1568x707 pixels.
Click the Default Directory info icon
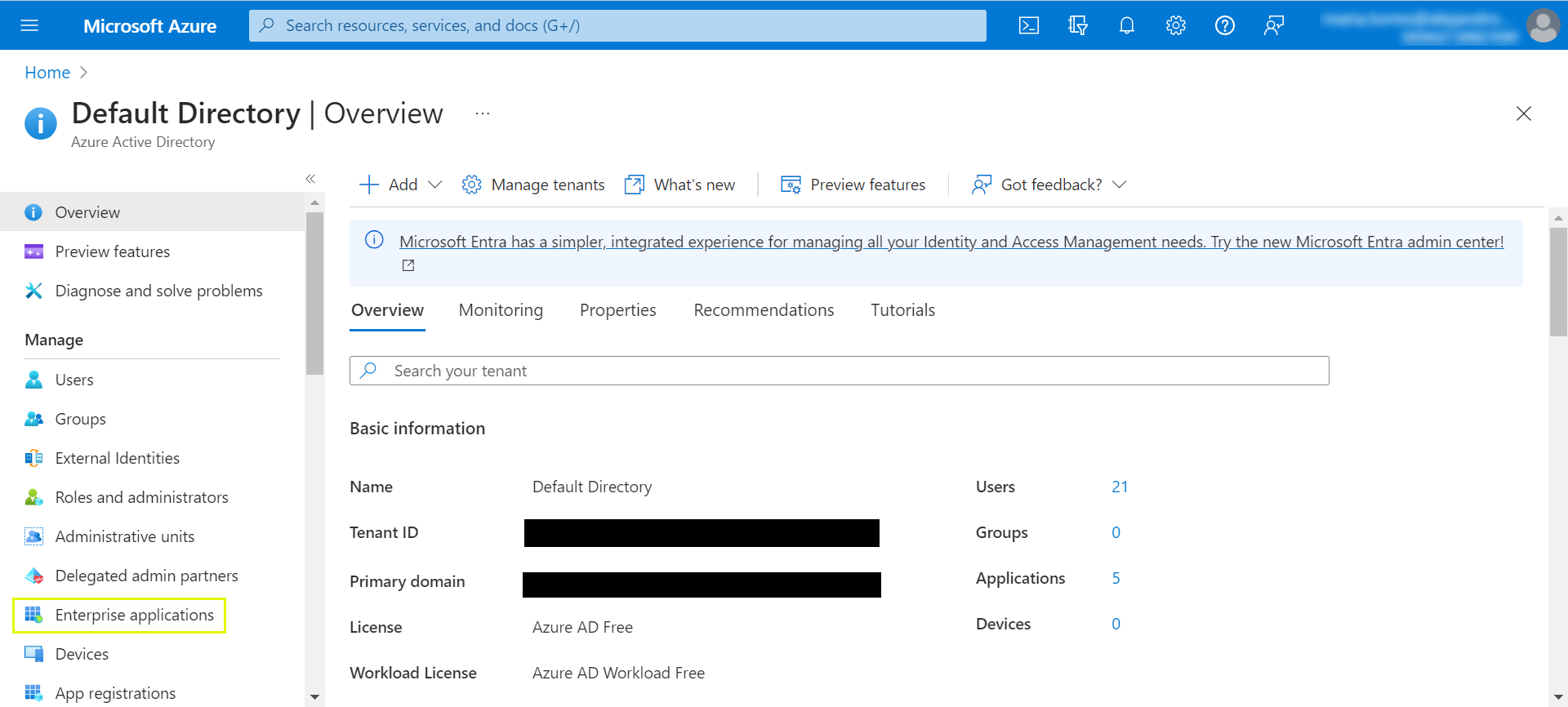pyautogui.click(x=41, y=124)
